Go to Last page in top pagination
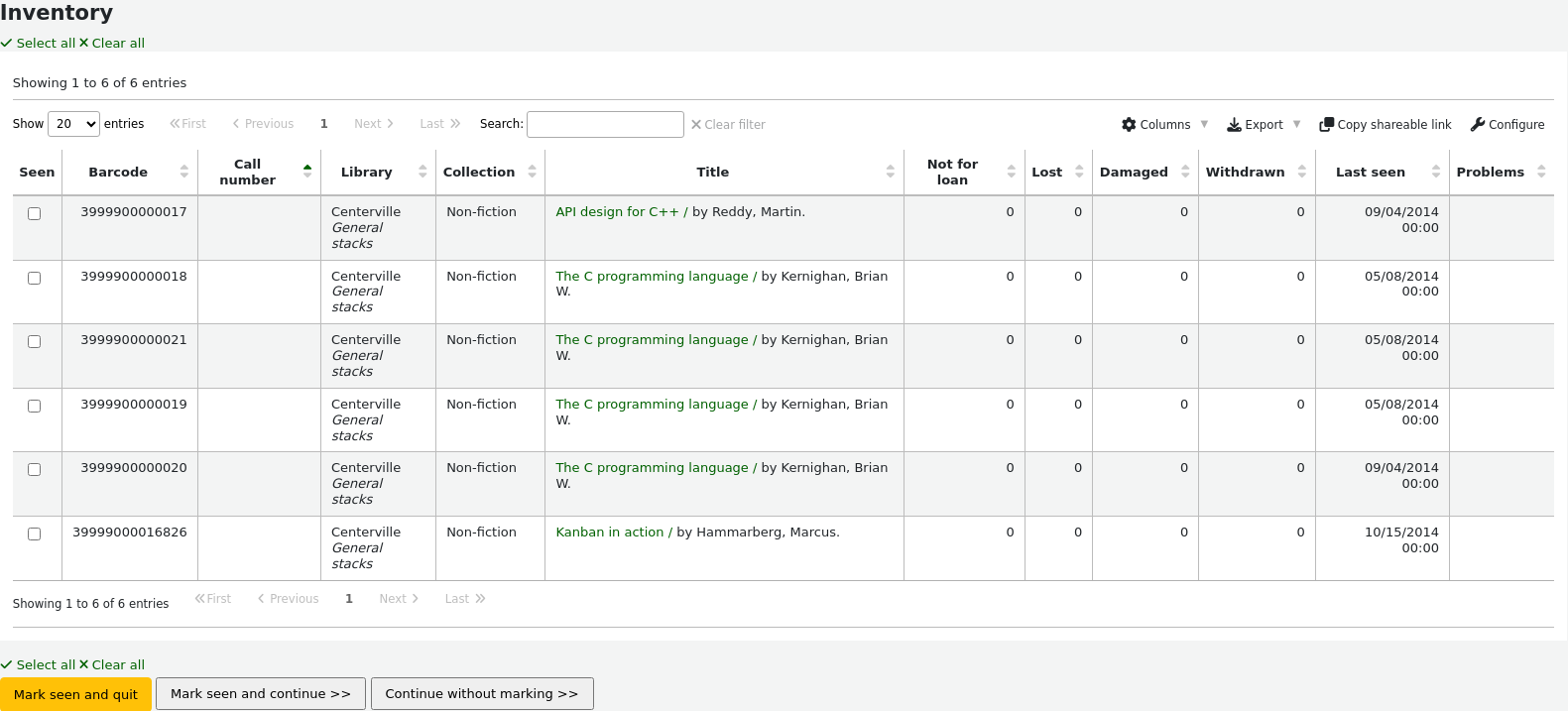The width and height of the screenshot is (1568, 711). click(440, 124)
